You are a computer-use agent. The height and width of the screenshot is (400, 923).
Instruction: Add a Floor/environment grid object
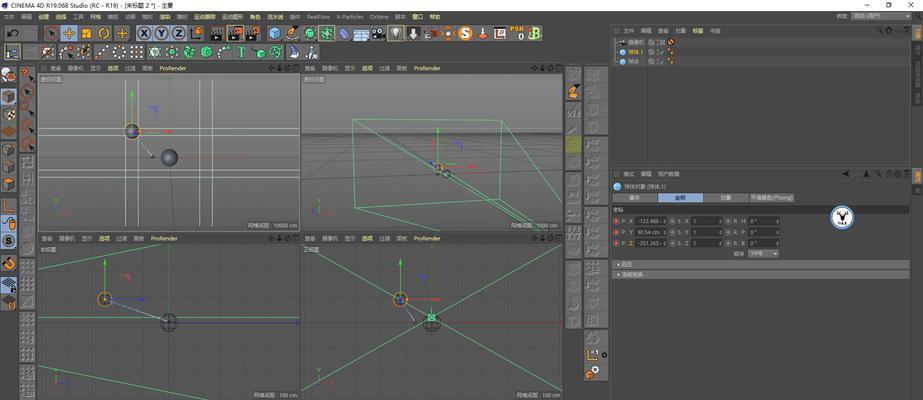click(361, 35)
